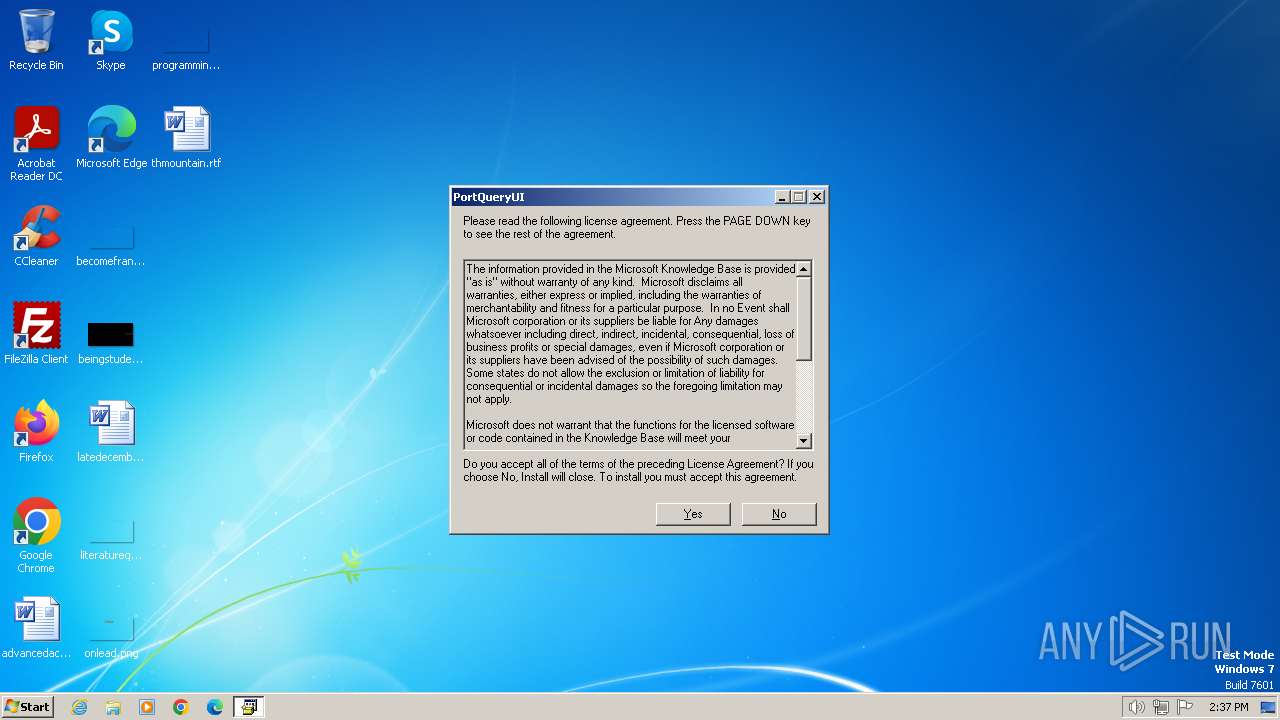Viewport: 1280px width, 720px height.
Task: Open the Recycle Bin desktop icon
Action: [x=36, y=41]
